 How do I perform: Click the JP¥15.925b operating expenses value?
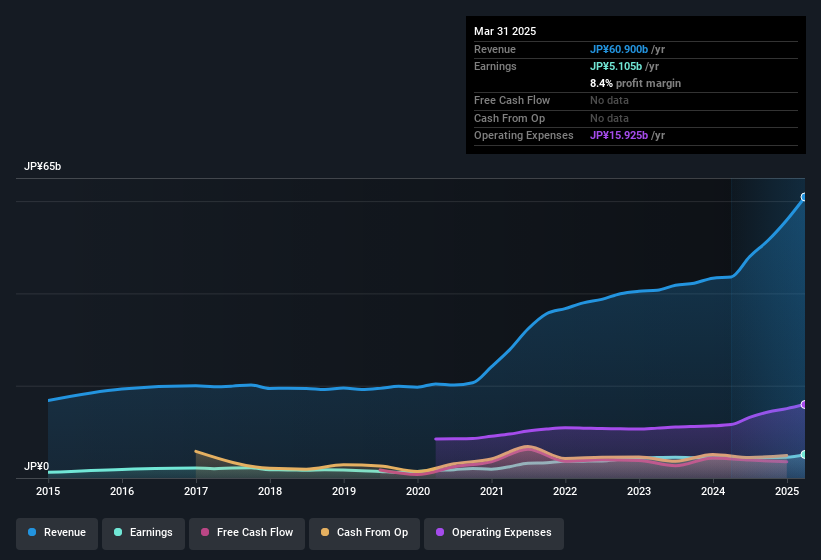coord(619,136)
